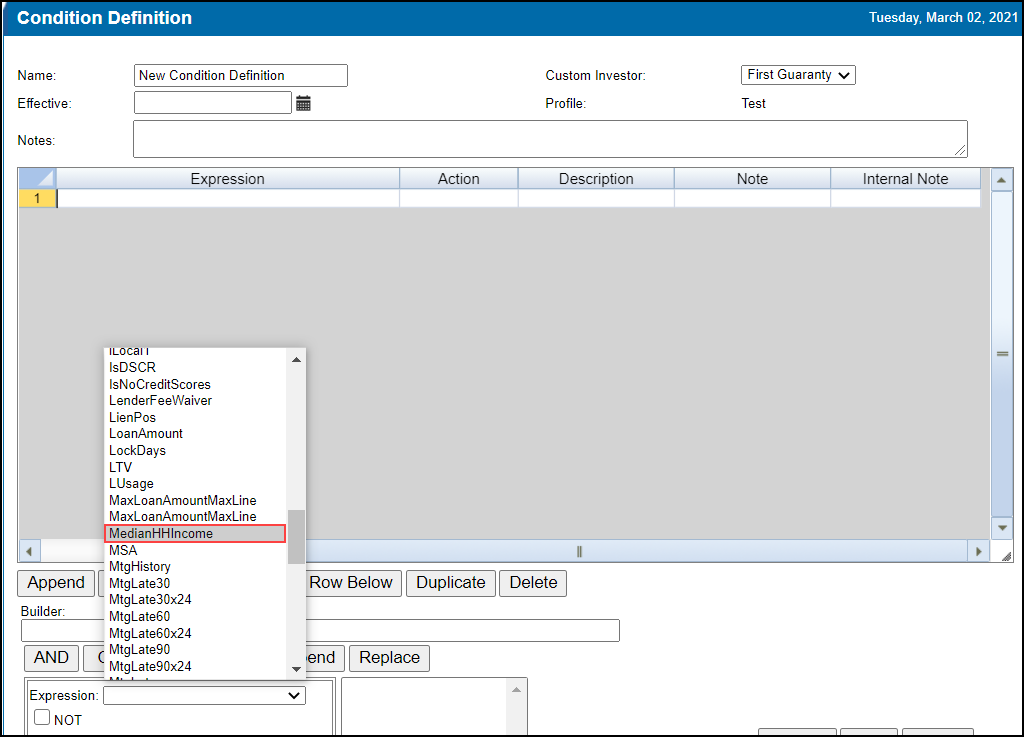Click the Effective date input field
Image resolution: width=1024 pixels, height=737 pixels.
[213, 102]
